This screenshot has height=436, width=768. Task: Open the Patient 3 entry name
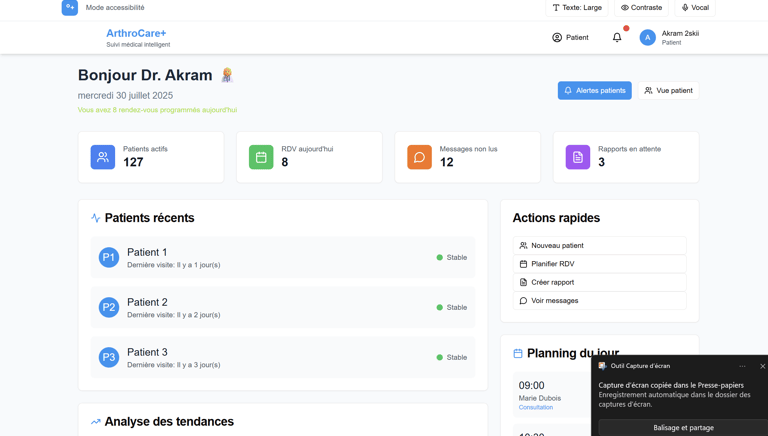[147, 352]
